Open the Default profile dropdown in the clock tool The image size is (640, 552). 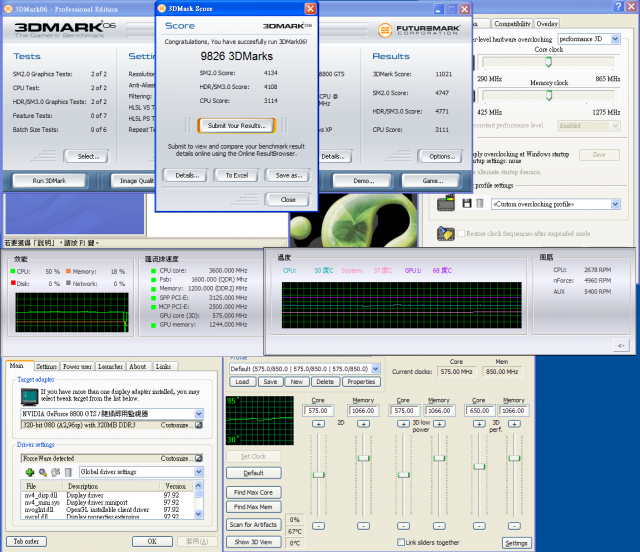pyautogui.click(x=376, y=369)
